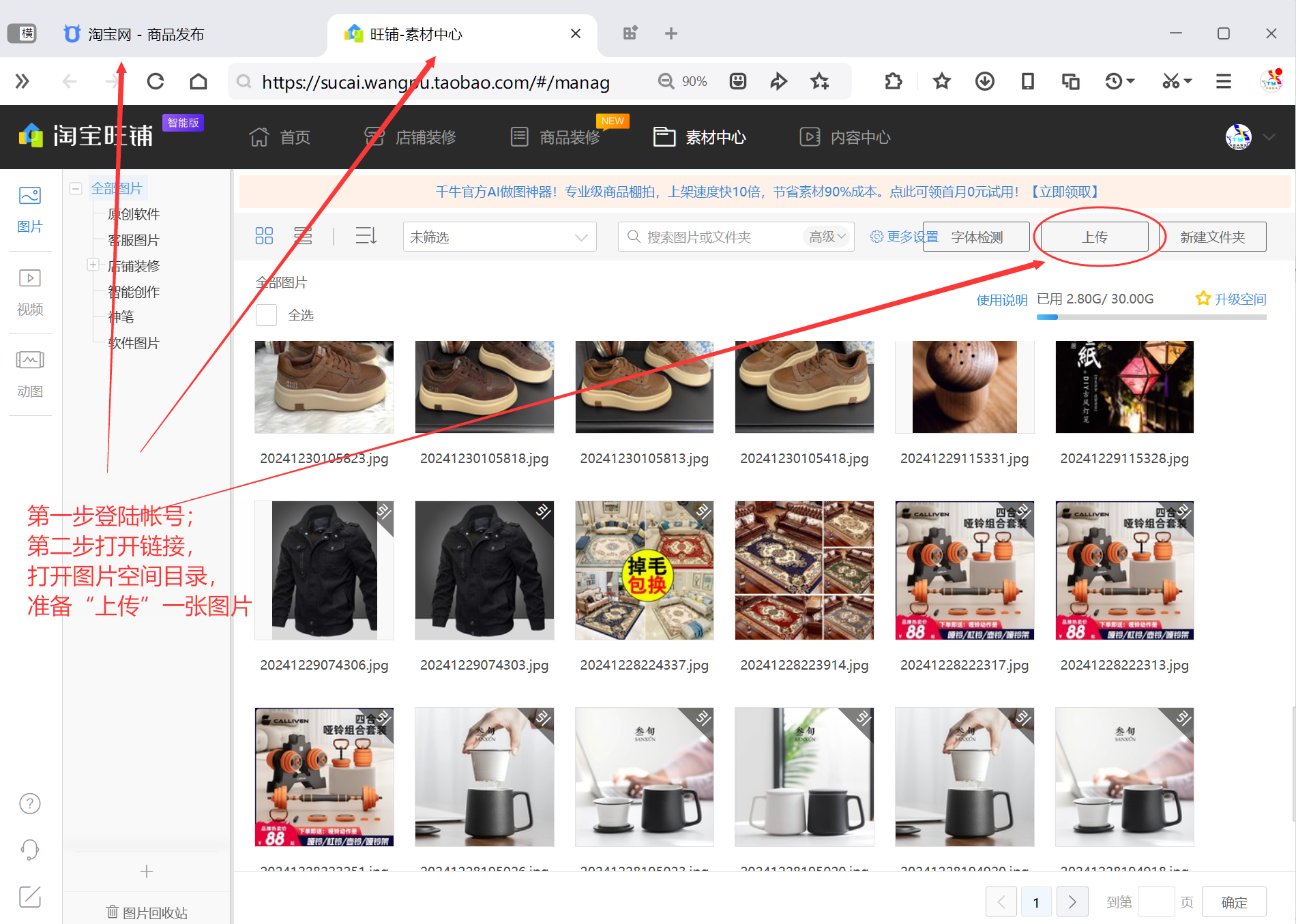1296x924 pixels.
Task: Collapse the 全部图片 tree root
Action: 76,188
